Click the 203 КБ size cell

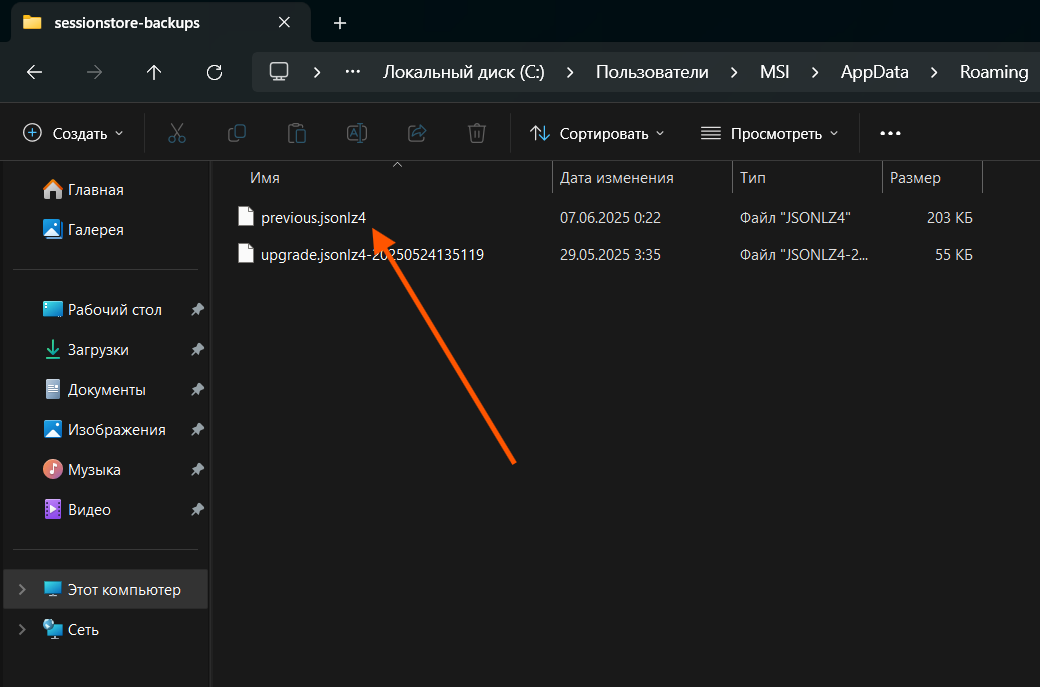(950, 218)
